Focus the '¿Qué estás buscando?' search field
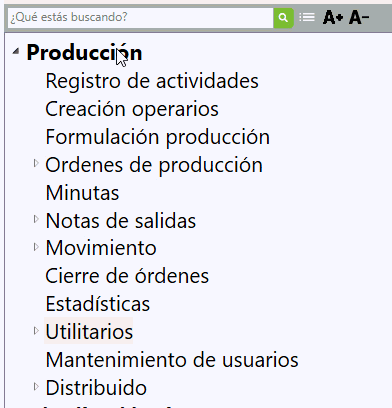 click(140, 18)
